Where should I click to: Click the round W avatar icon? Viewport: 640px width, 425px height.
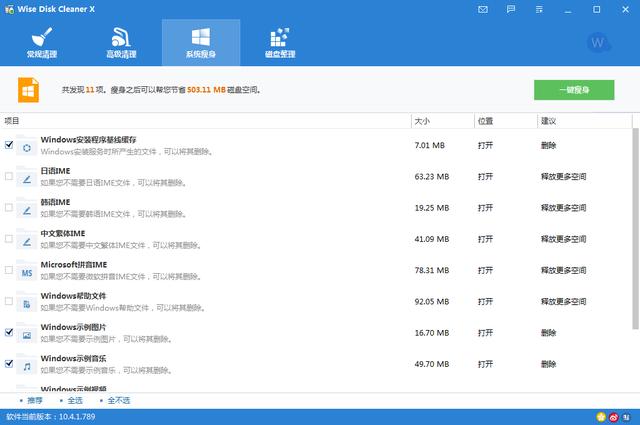pyautogui.click(x=598, y=42)
